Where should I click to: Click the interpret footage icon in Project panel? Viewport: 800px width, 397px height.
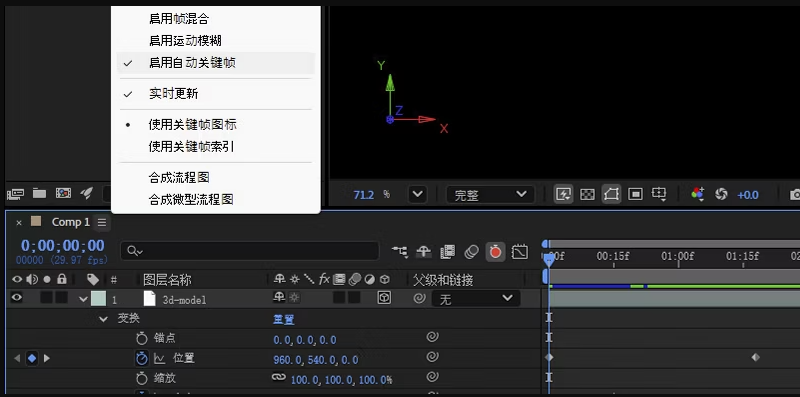point(15,193)
